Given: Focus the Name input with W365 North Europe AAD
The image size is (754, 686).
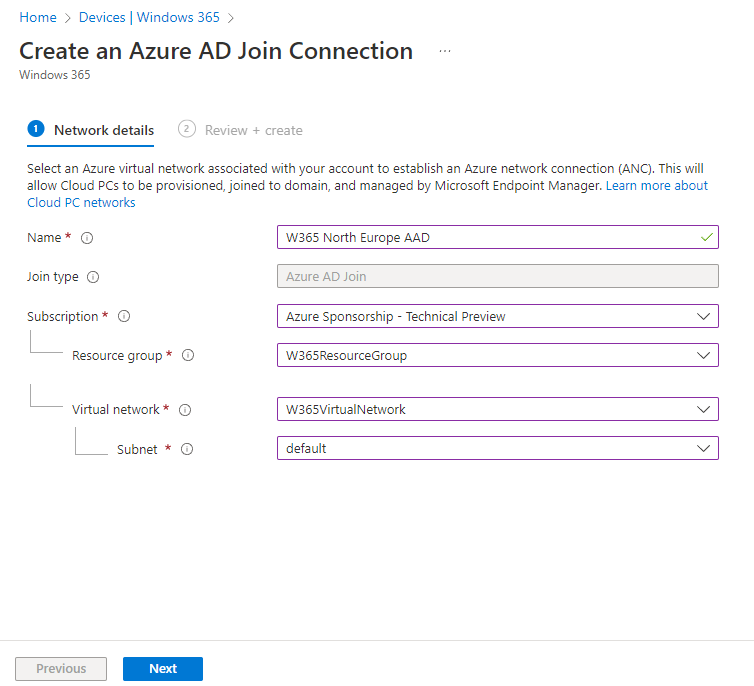Looking at the screenshot, I should pyautogui.click(x=498, y=237).
